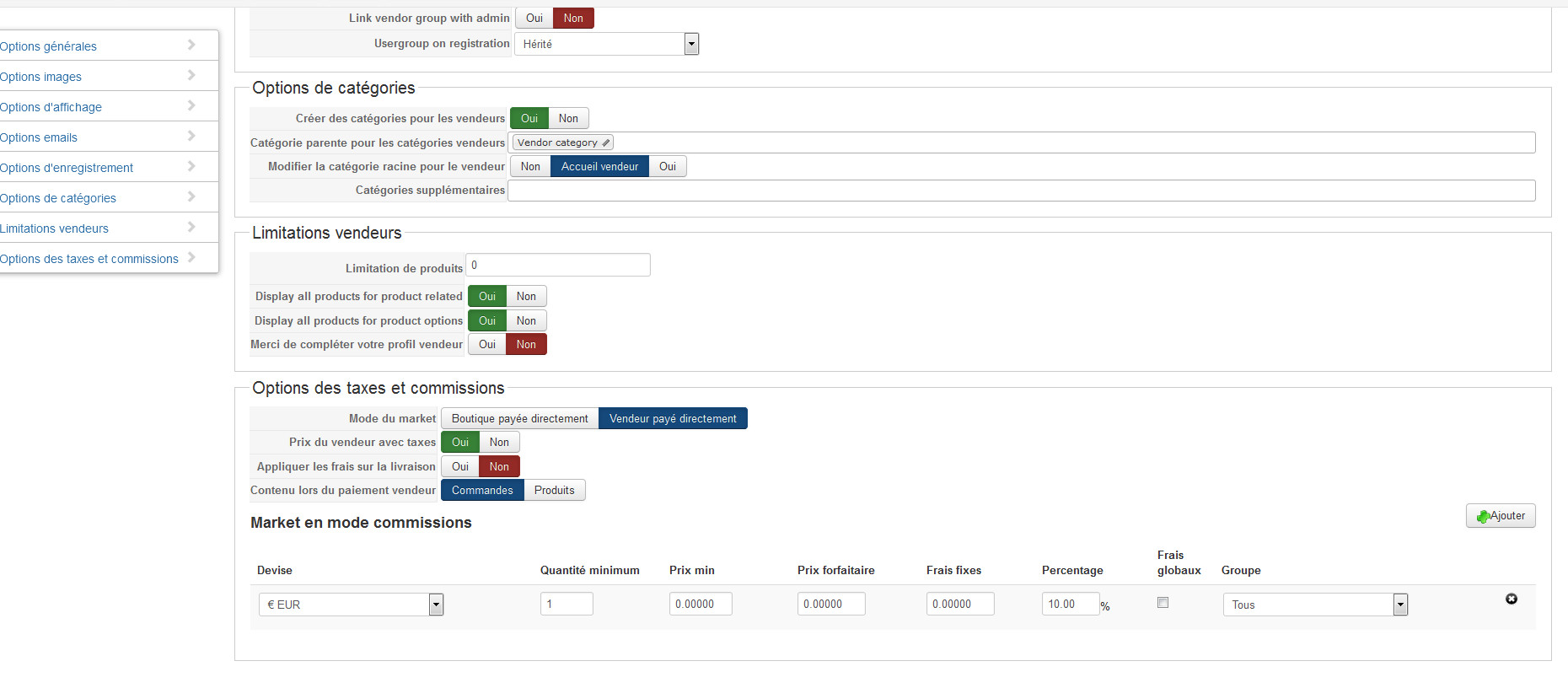Click the Limitations vendeurs chevron arrow
Viewport: 1568px width, 688px height.
point(191,227)
